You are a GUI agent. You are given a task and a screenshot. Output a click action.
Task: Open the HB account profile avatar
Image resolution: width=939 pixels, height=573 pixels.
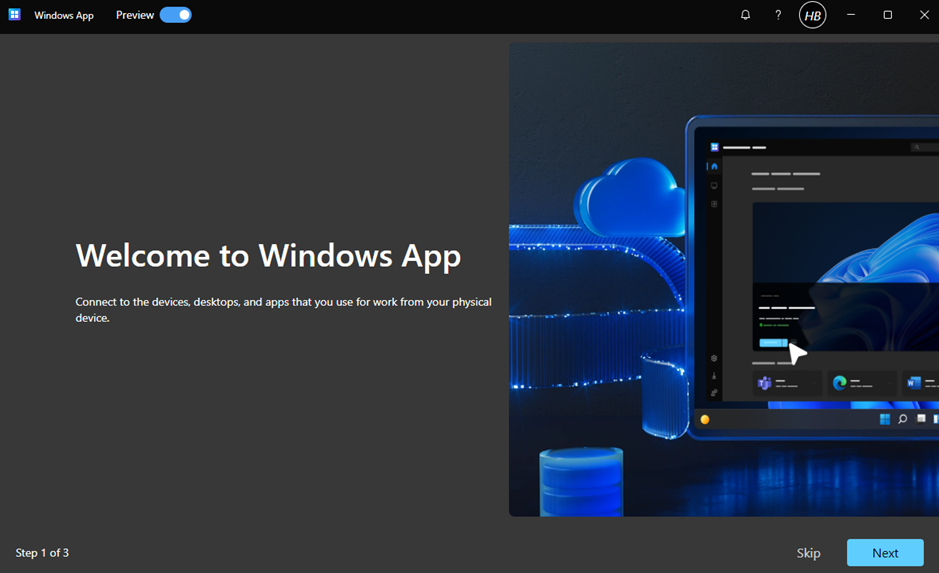click(813, 15)
